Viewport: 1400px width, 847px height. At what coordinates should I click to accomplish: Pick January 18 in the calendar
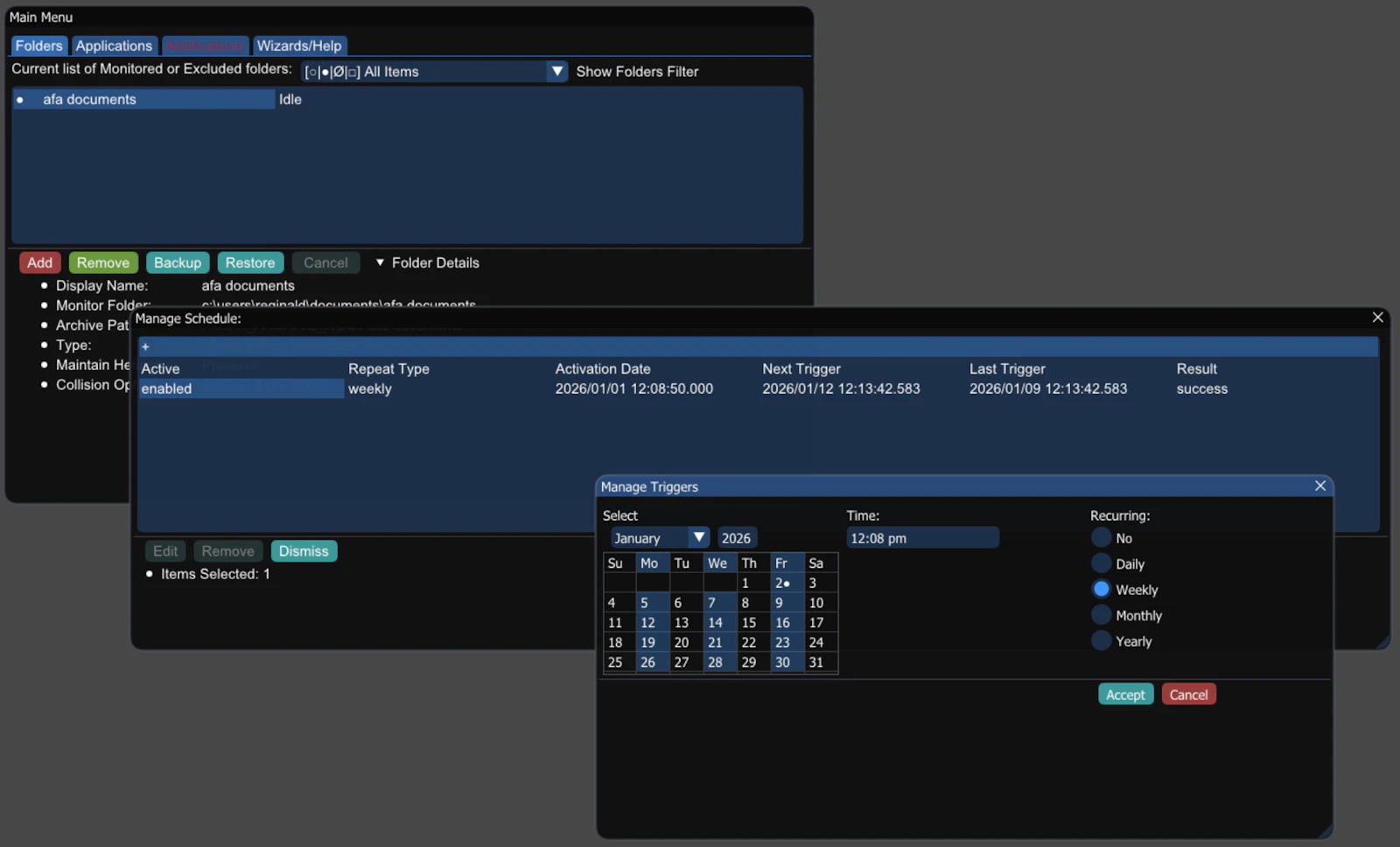coord(619,642)
